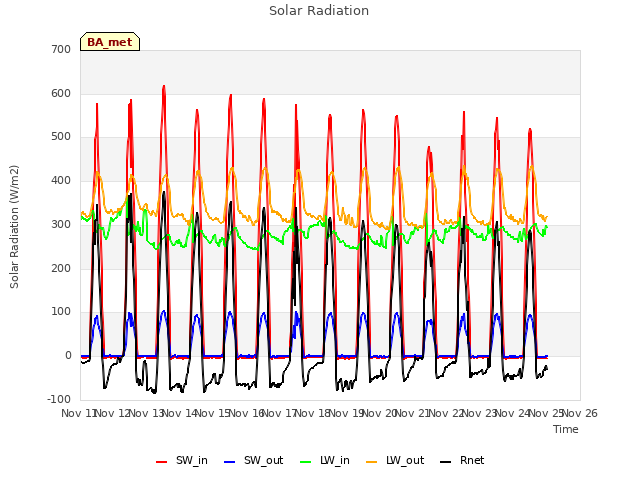Click the -100 y-axis tick label
The height and width of the screenshot is (480, 640).
(x=59, y=399)
